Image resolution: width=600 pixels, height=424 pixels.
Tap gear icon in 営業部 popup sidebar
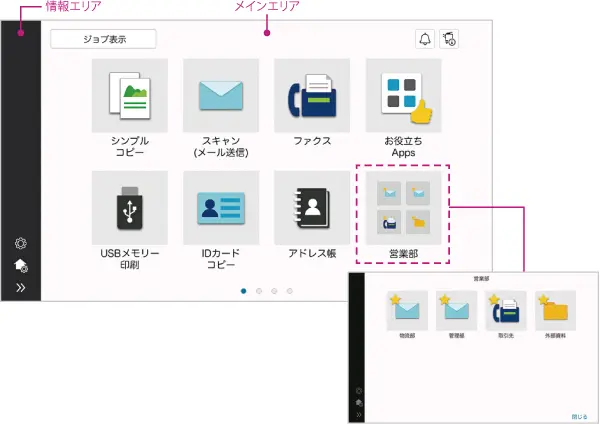[359, 391]
